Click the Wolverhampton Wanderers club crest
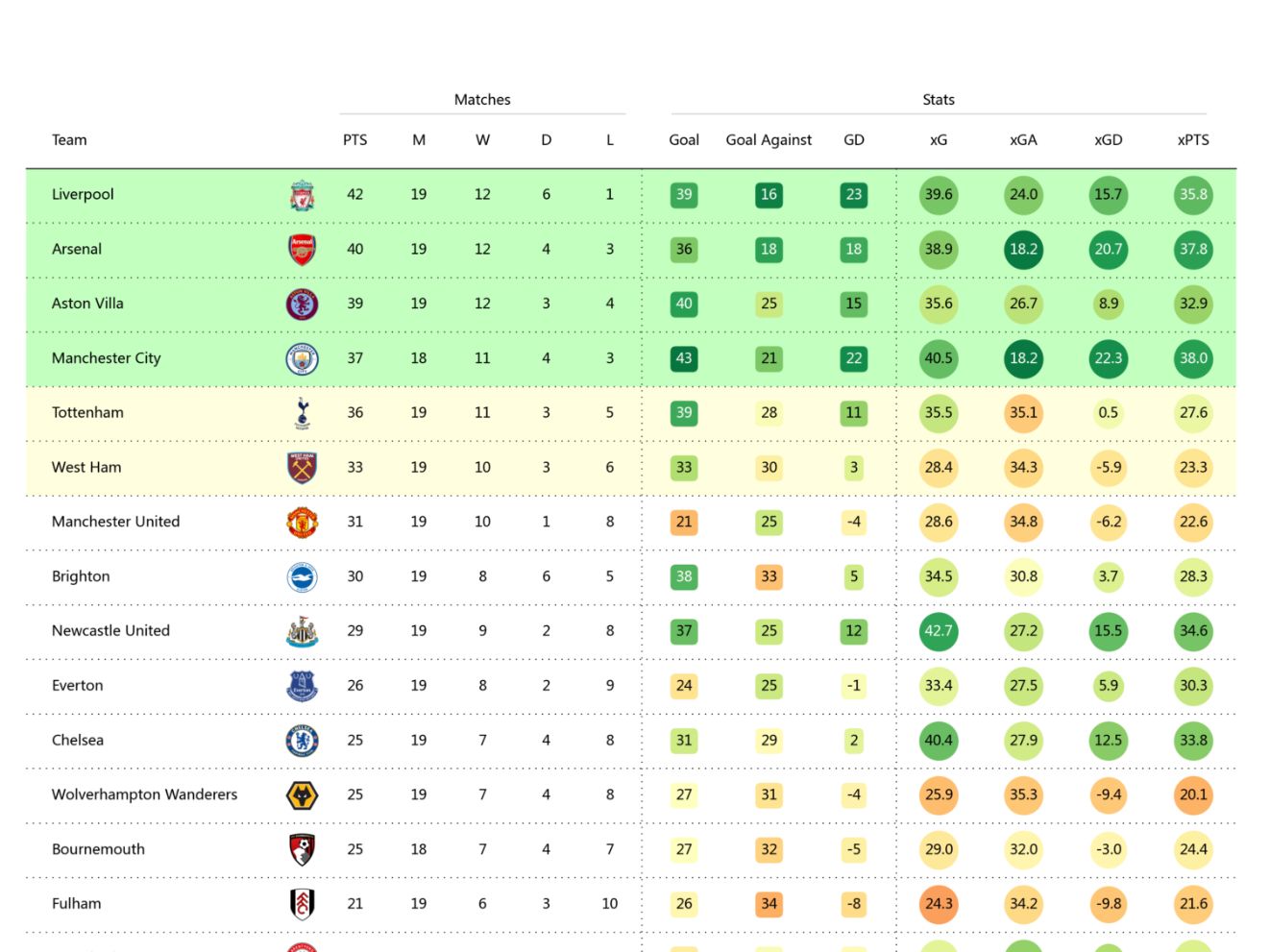The width and height of the screenshot is (1270, 952). 302,795
